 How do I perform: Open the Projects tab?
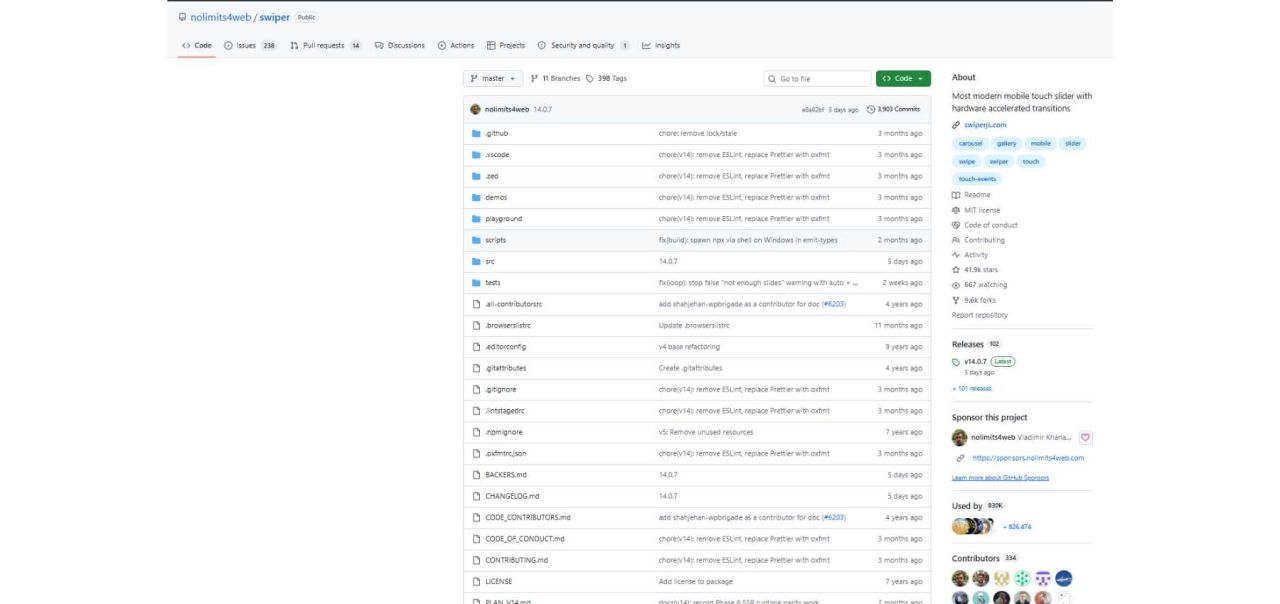click(506, 45)
